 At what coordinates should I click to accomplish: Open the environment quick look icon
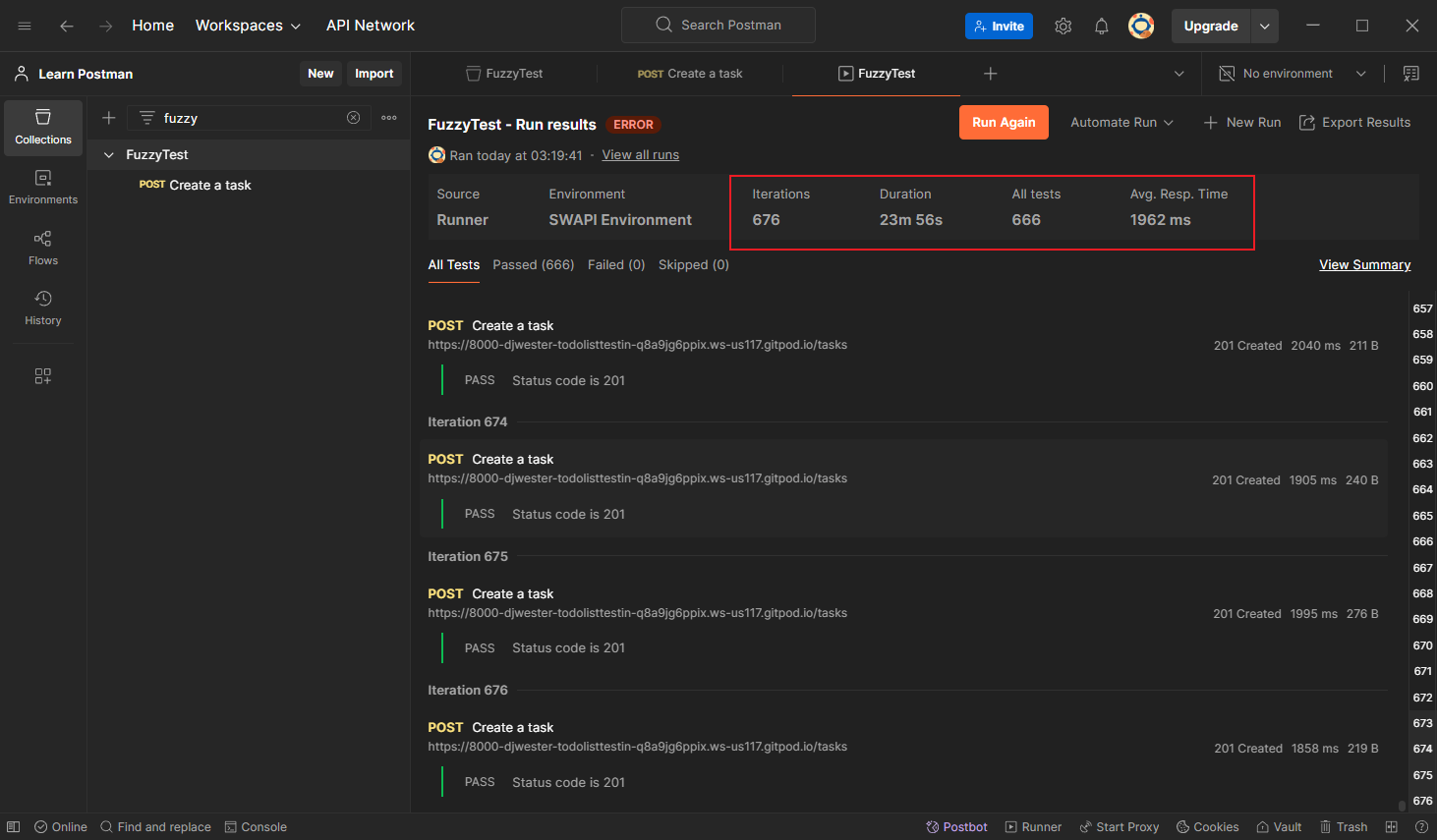pyautogui.click(x=1411, y=74)
